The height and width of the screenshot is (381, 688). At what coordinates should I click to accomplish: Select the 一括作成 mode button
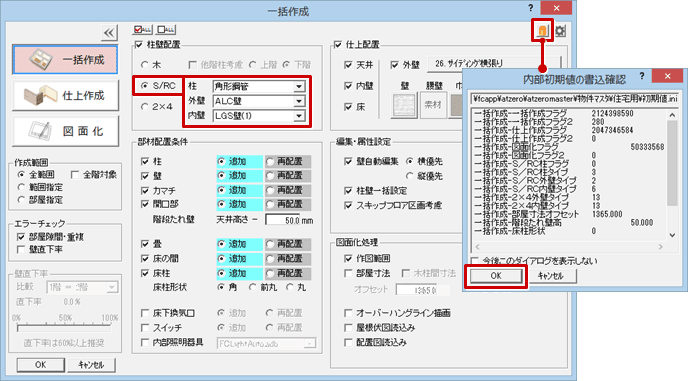(65, 60)
